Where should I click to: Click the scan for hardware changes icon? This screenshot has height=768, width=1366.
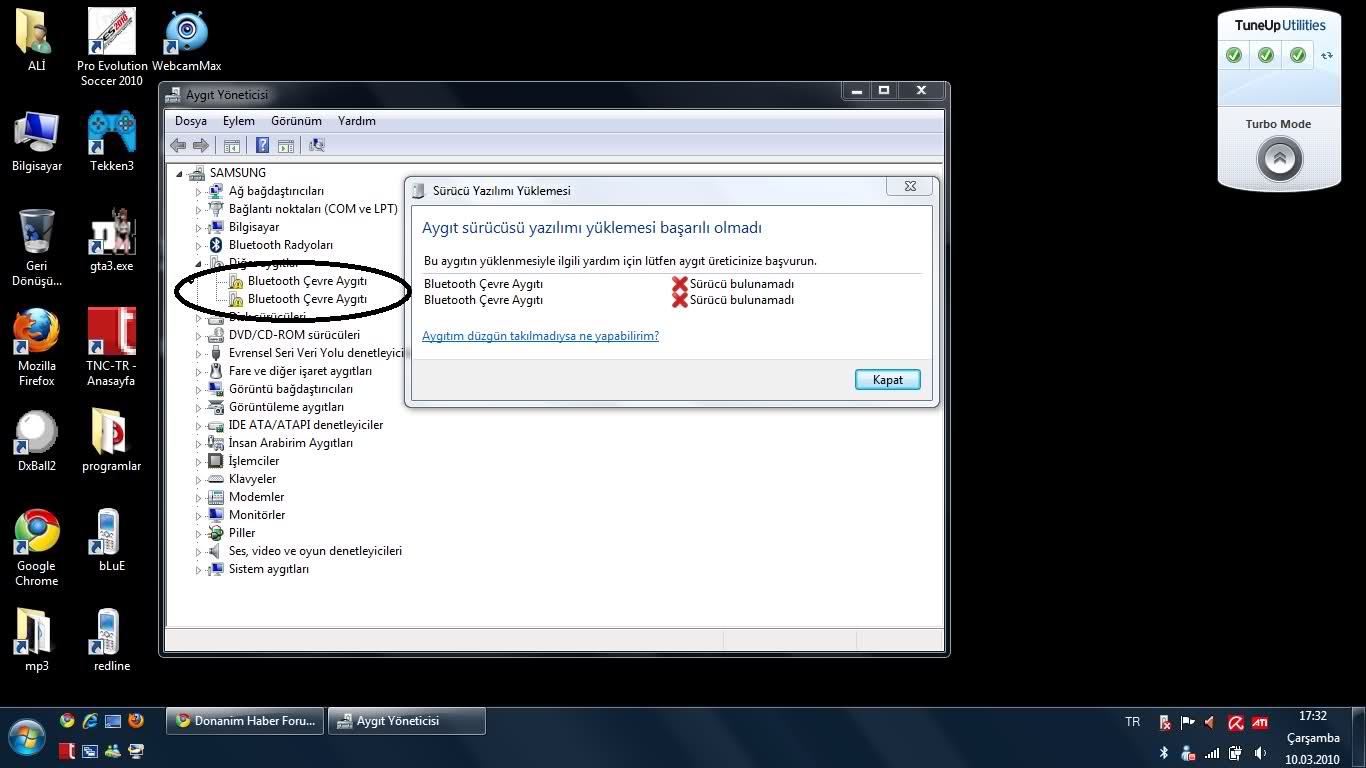(317, 146)
